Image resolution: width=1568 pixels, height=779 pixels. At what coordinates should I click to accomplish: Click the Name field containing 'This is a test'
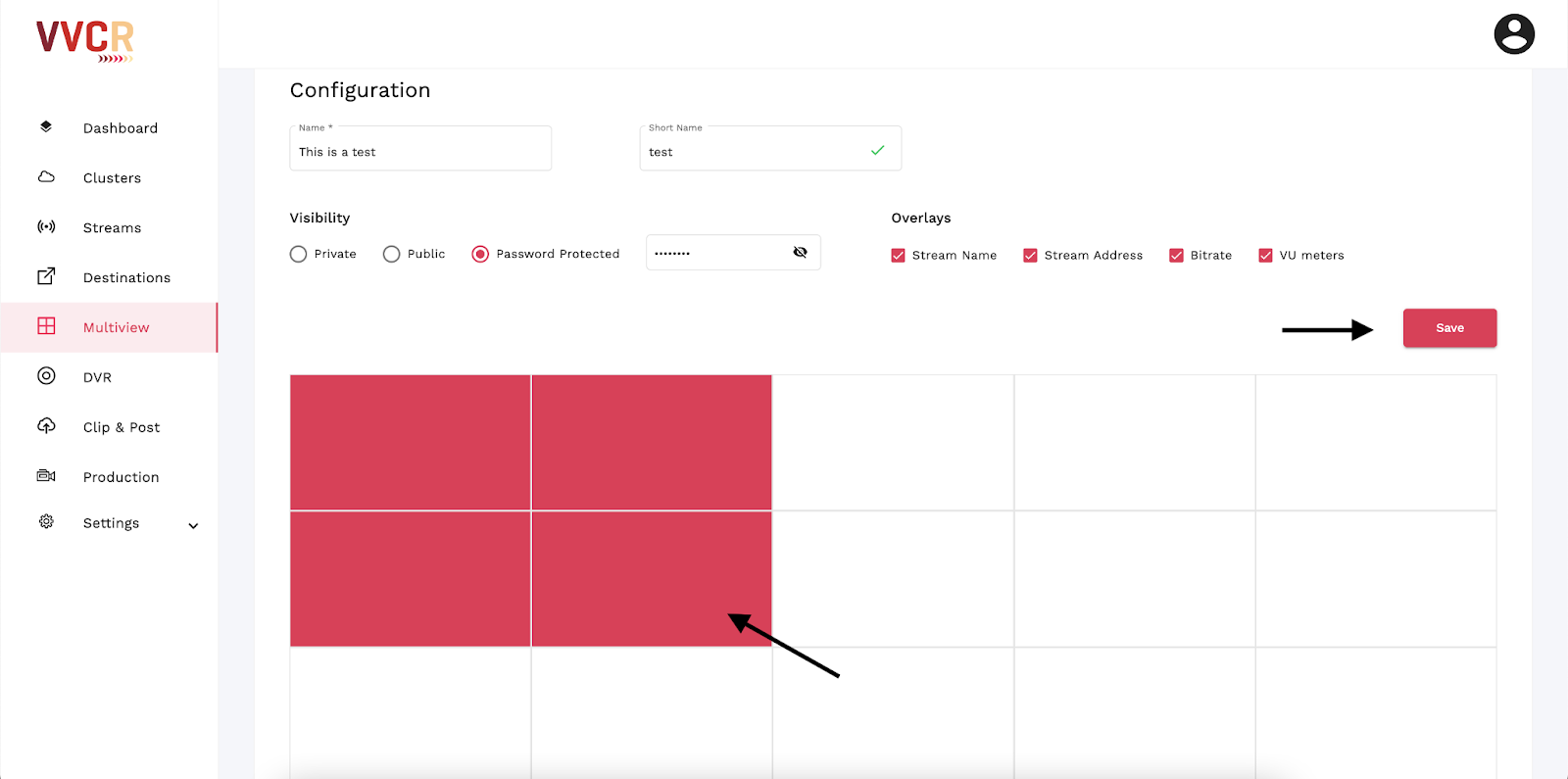(420, 149)
